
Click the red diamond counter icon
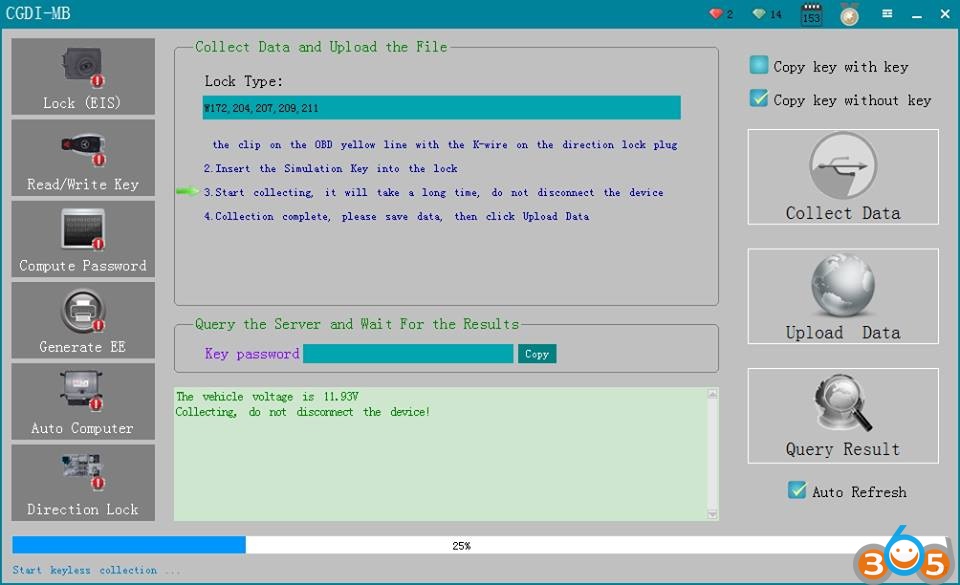[715, 14]
